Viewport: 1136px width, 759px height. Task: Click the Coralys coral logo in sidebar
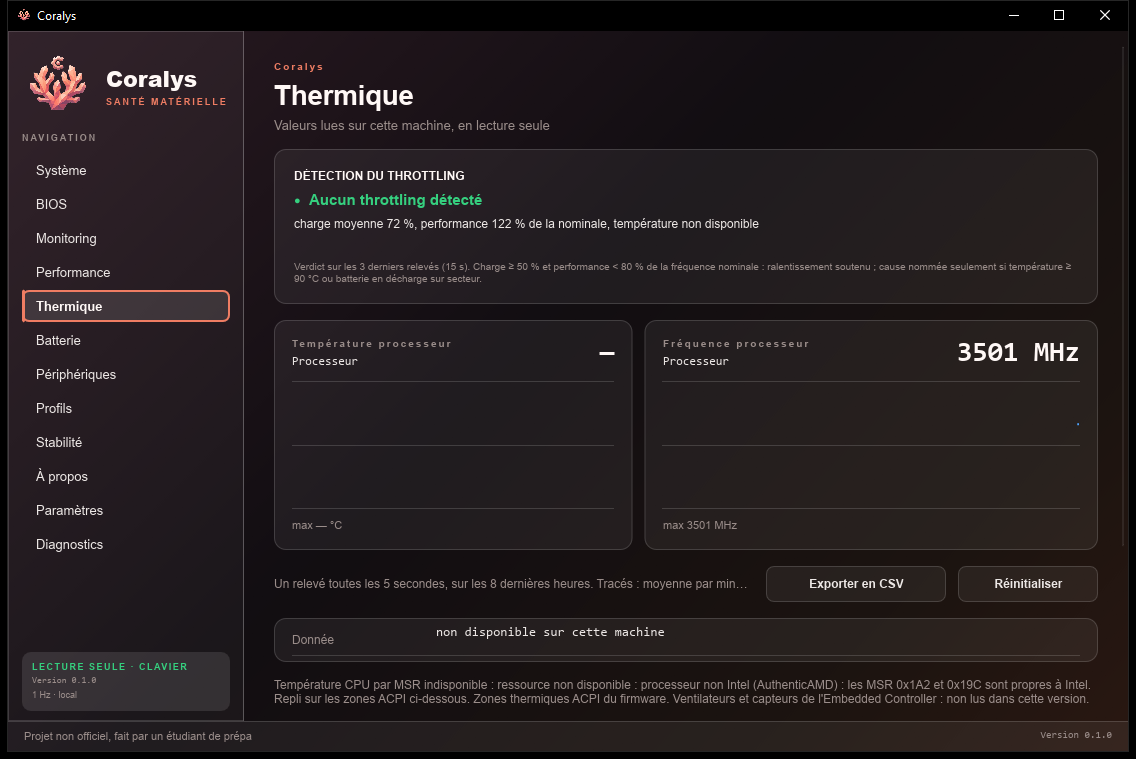[x=57, y=83]
